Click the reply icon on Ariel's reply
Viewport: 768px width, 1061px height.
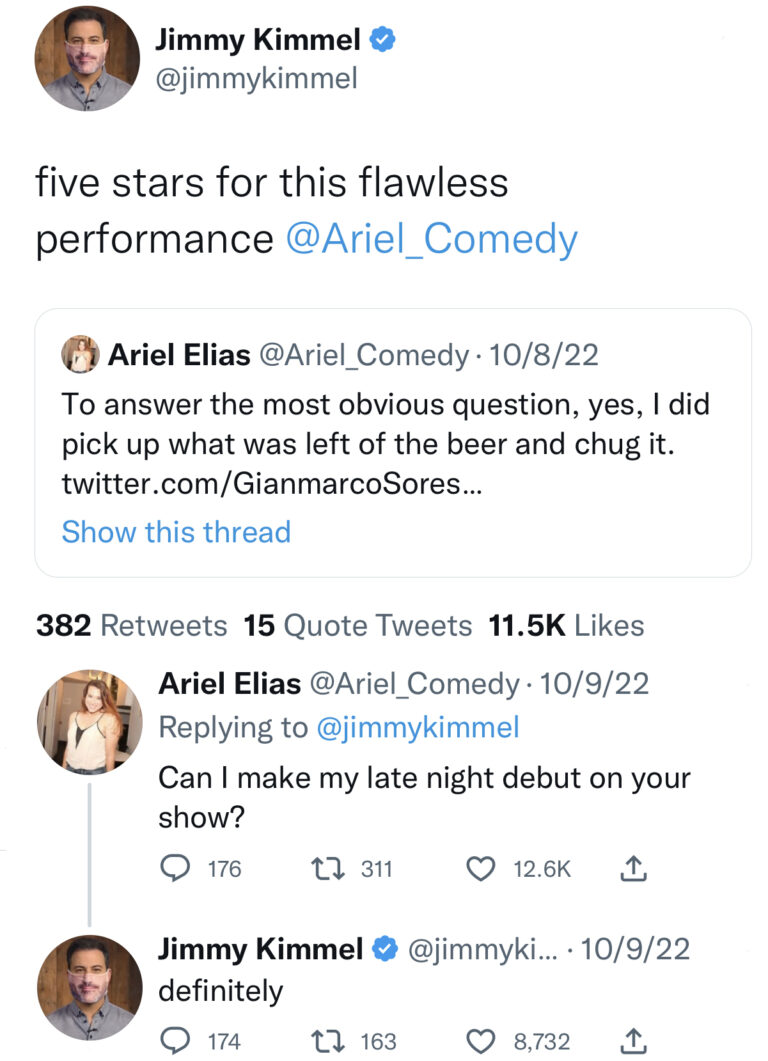click(178, 868)
